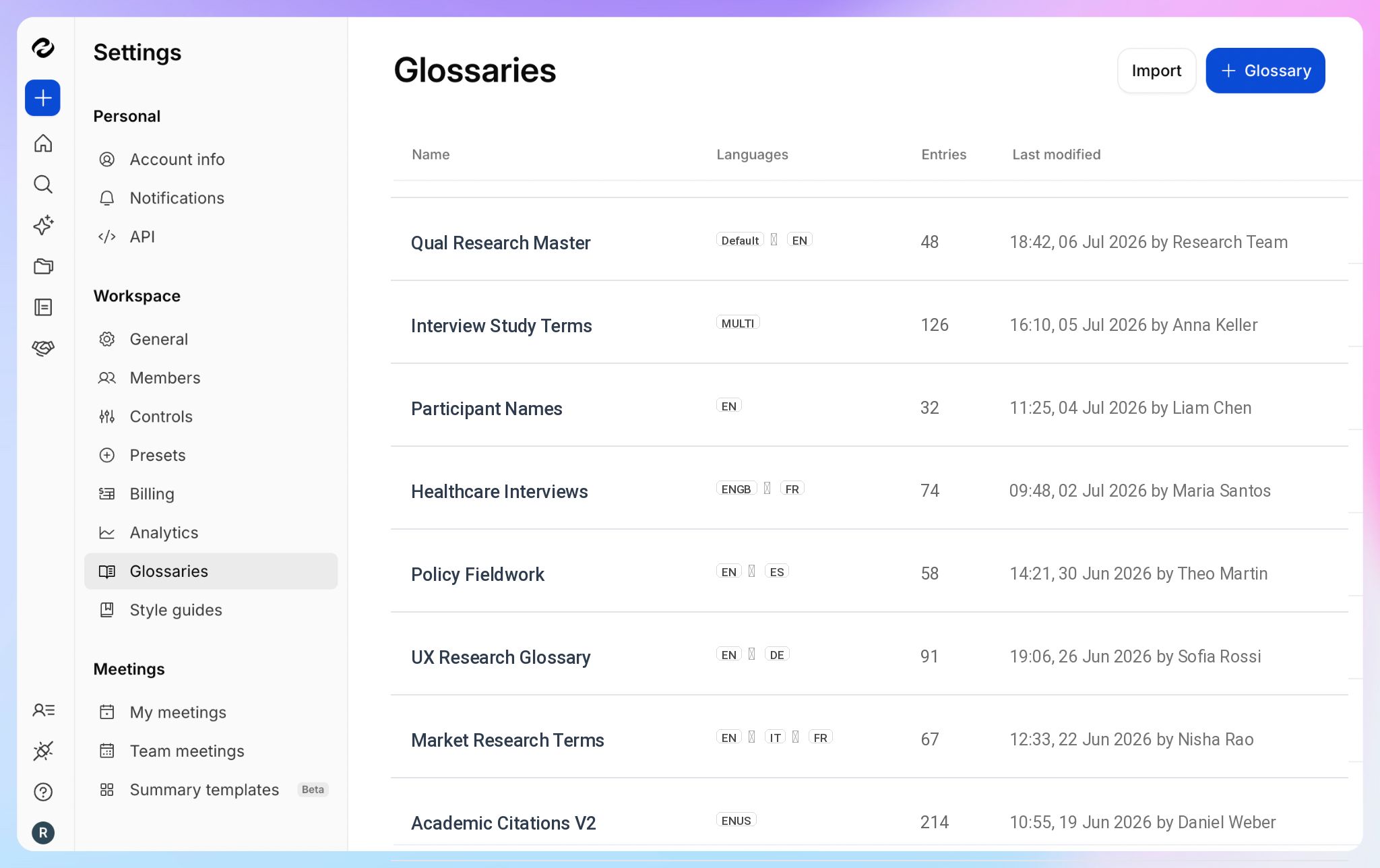Click the ENGB tag on Healthcare Interviews
The width and height of the screenshot is (1380, 868).
(736, 489)
